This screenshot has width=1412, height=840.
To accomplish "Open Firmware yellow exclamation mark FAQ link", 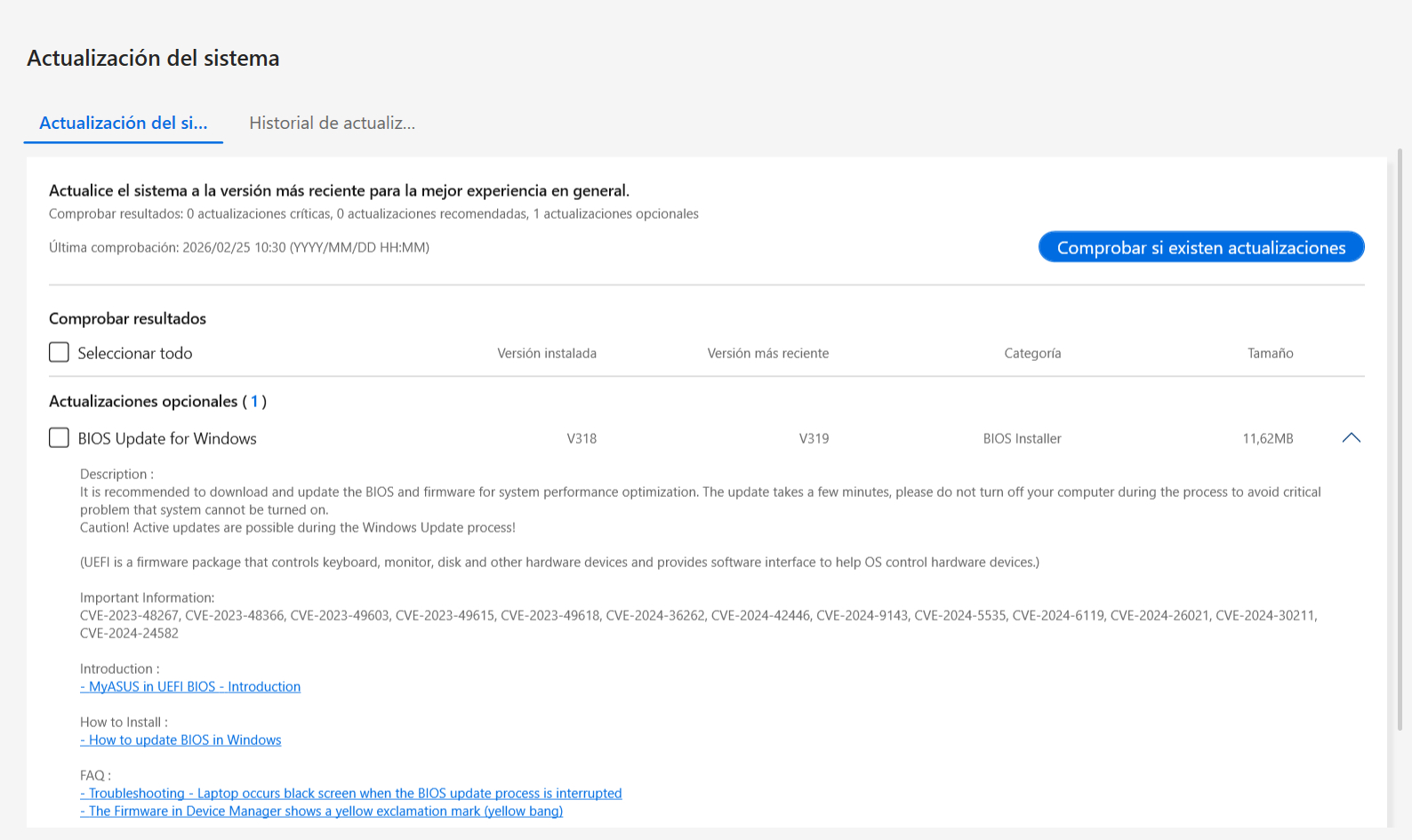I will click(321, 811).
